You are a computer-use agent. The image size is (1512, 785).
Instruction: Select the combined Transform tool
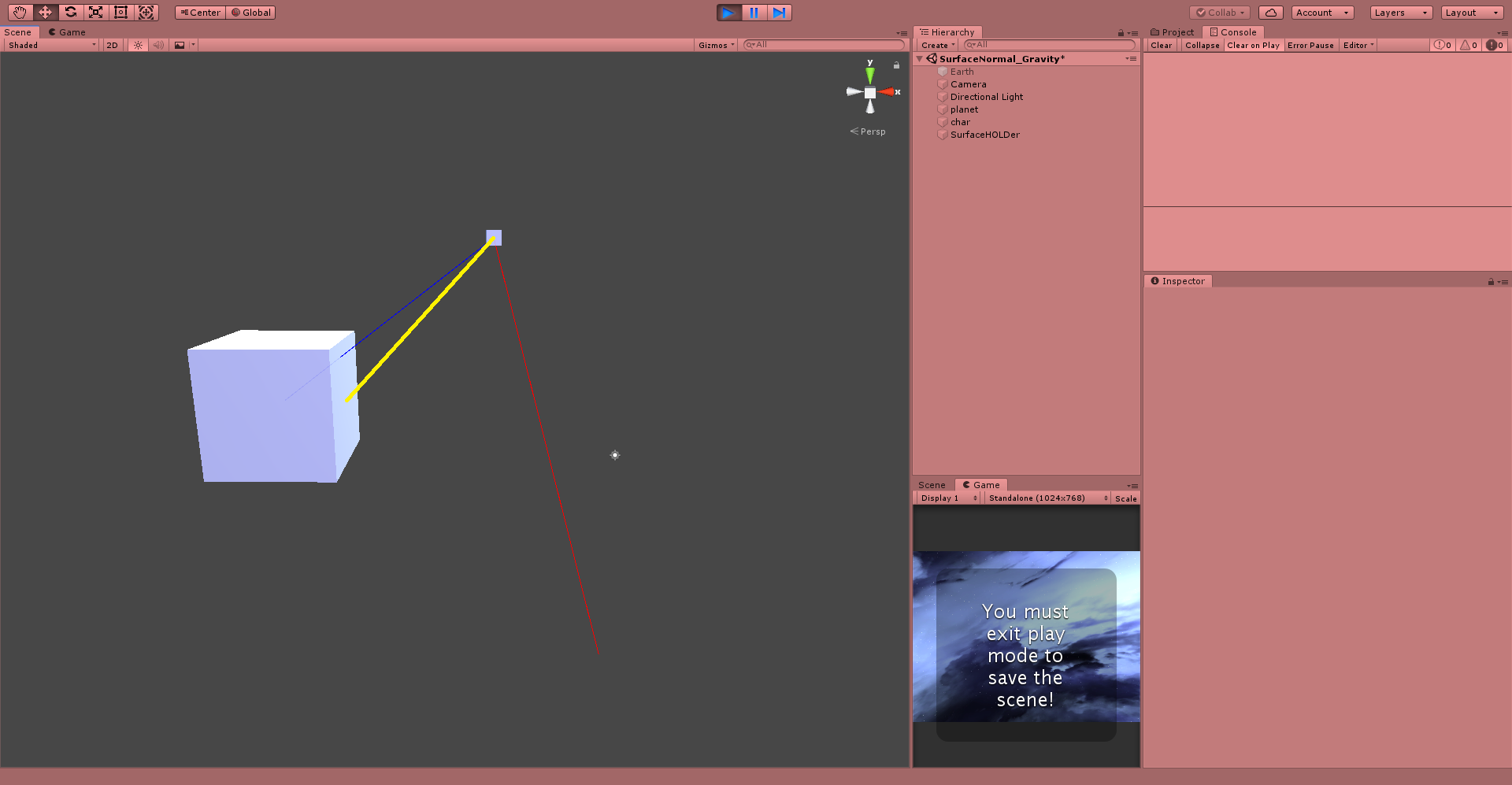[x=146, y=13]
